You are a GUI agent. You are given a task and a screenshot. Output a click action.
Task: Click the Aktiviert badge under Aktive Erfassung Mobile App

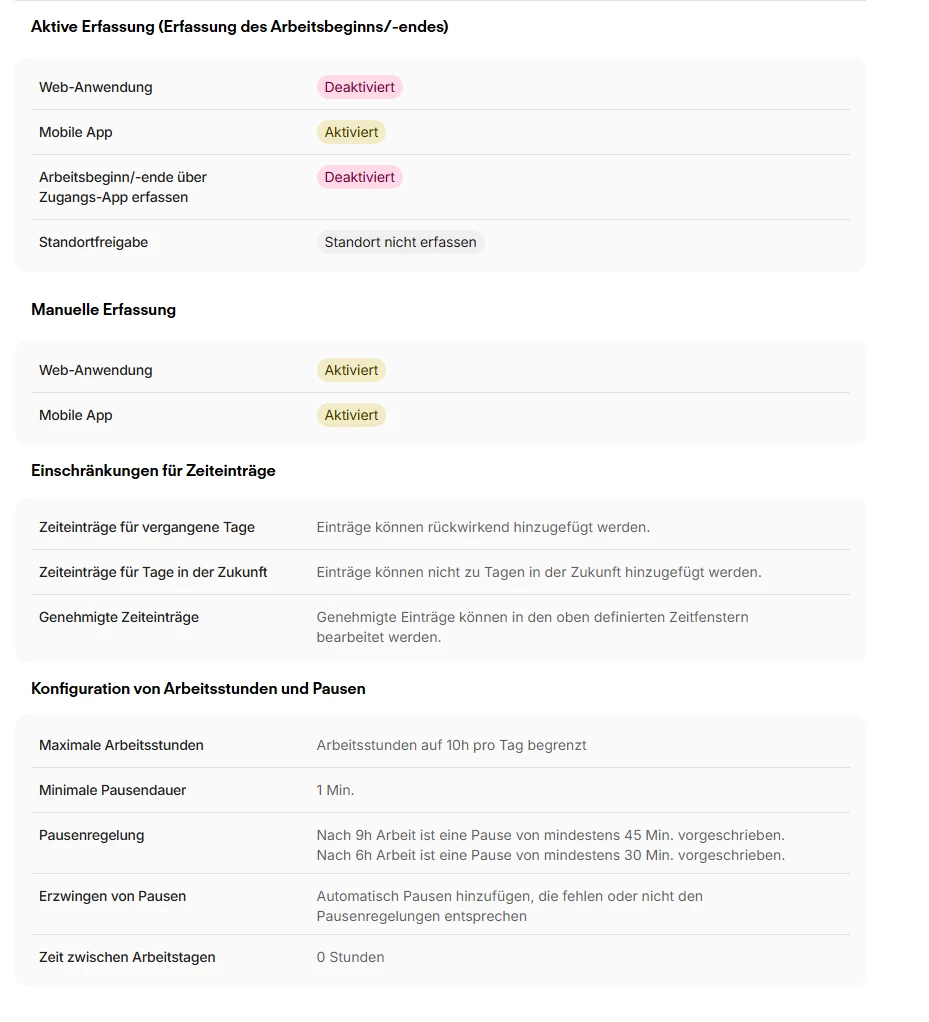[x=351, y=132]
